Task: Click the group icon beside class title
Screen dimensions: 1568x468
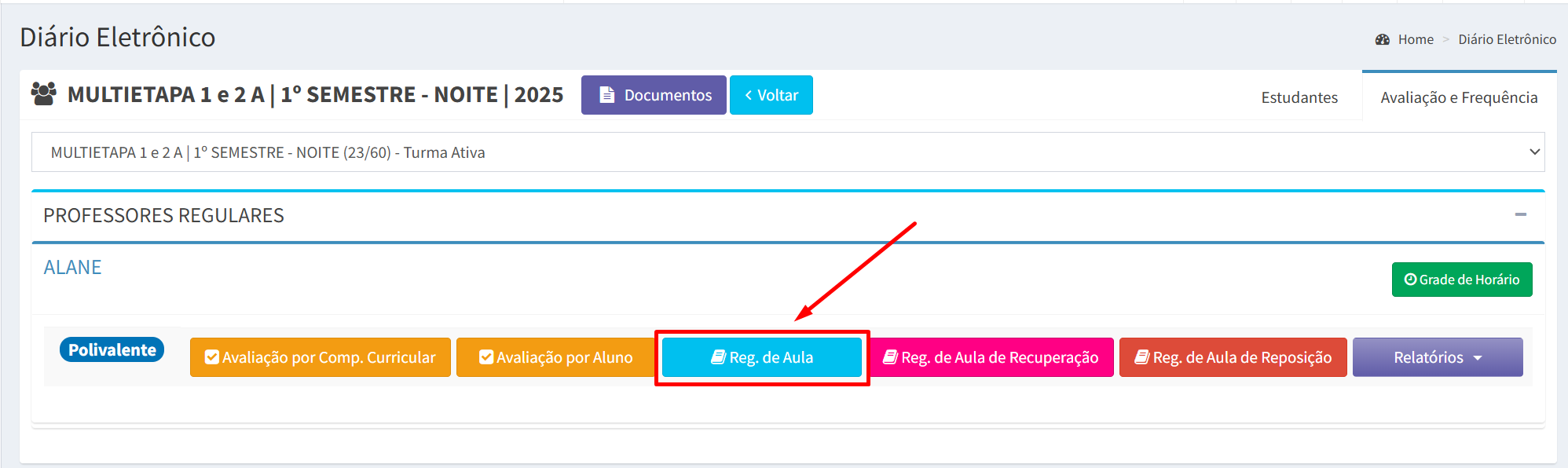Action: (x=44, y=94)
